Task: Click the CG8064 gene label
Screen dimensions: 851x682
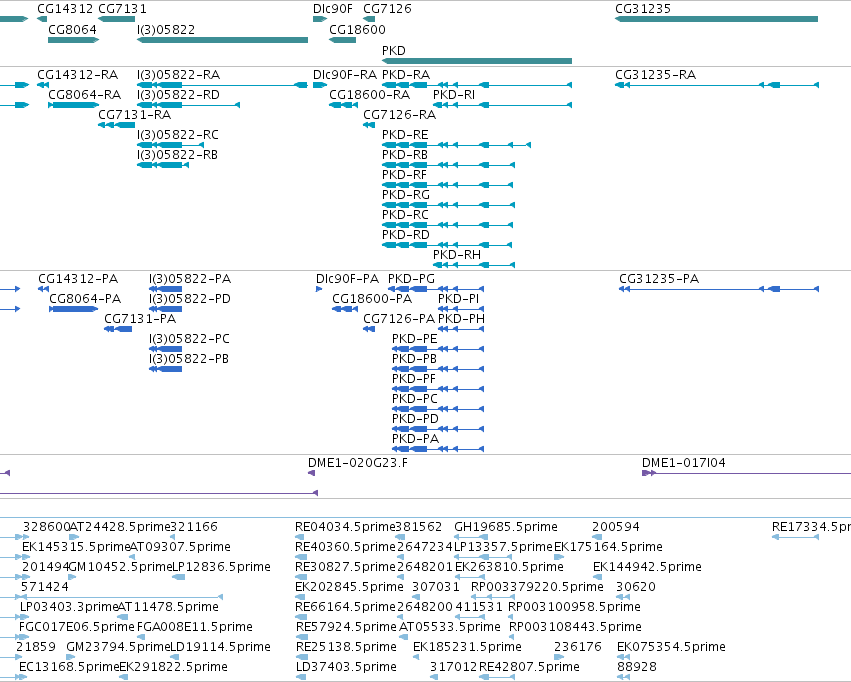Action: [x=72, y=29]
